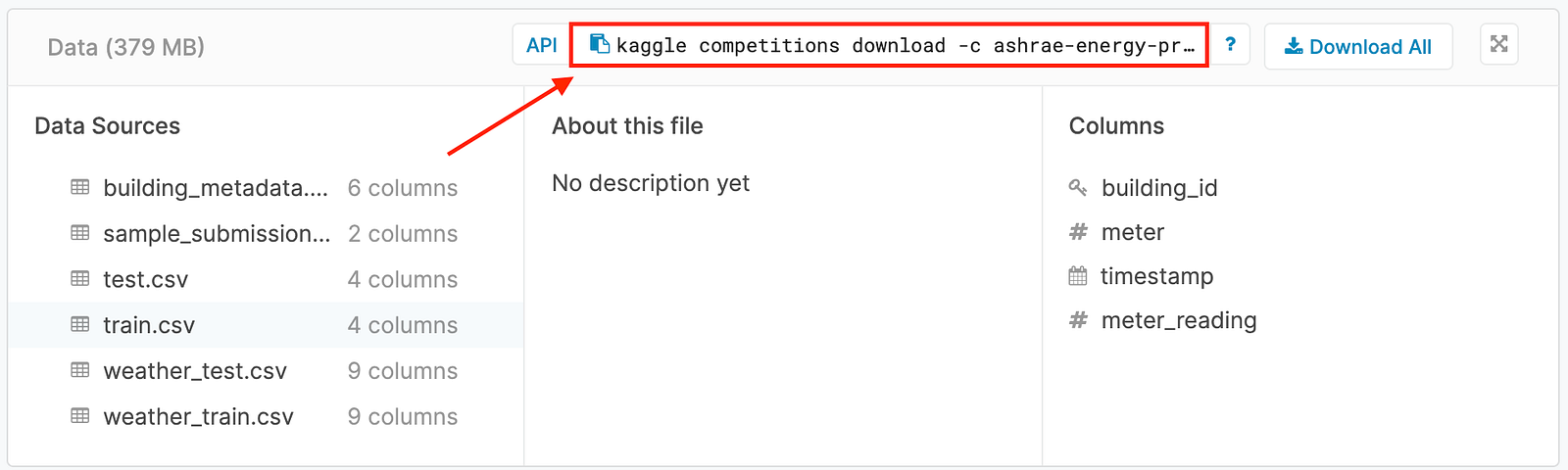1568x470 pixels.
Task: Click the Download All button
Action: [x=1358, y=46]
